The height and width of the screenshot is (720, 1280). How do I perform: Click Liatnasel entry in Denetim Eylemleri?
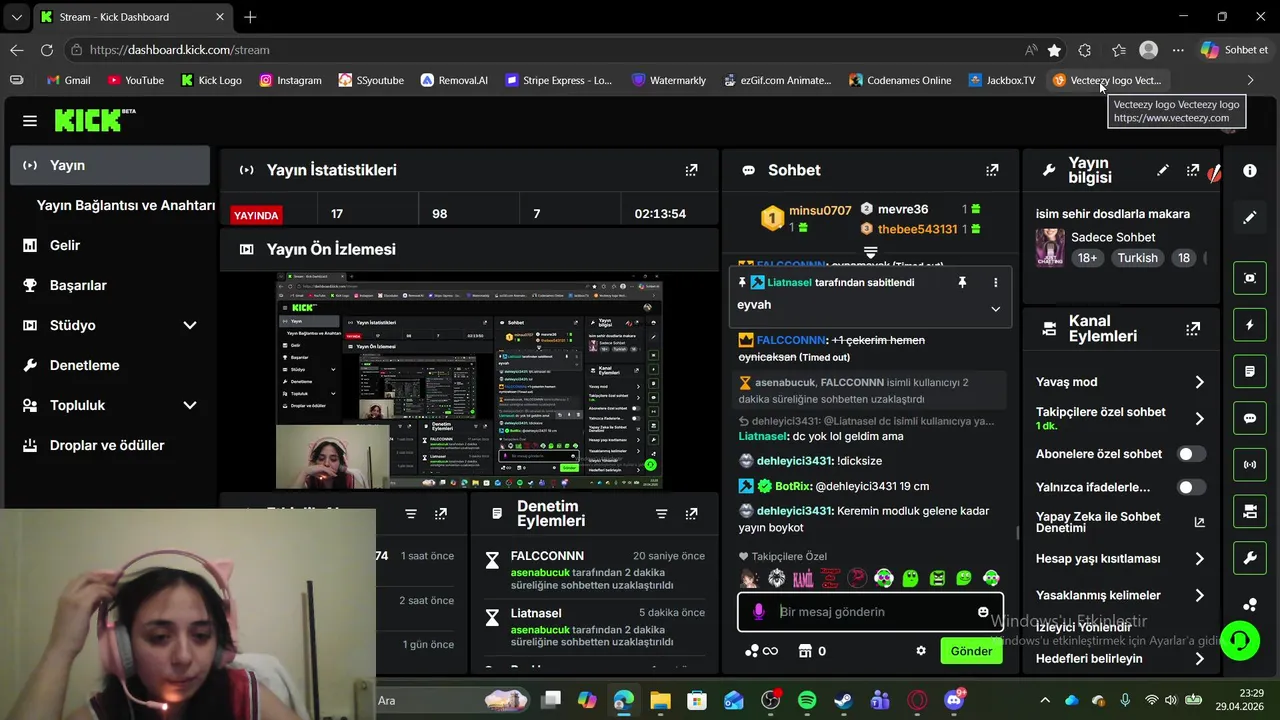click(x=536, y=613)
